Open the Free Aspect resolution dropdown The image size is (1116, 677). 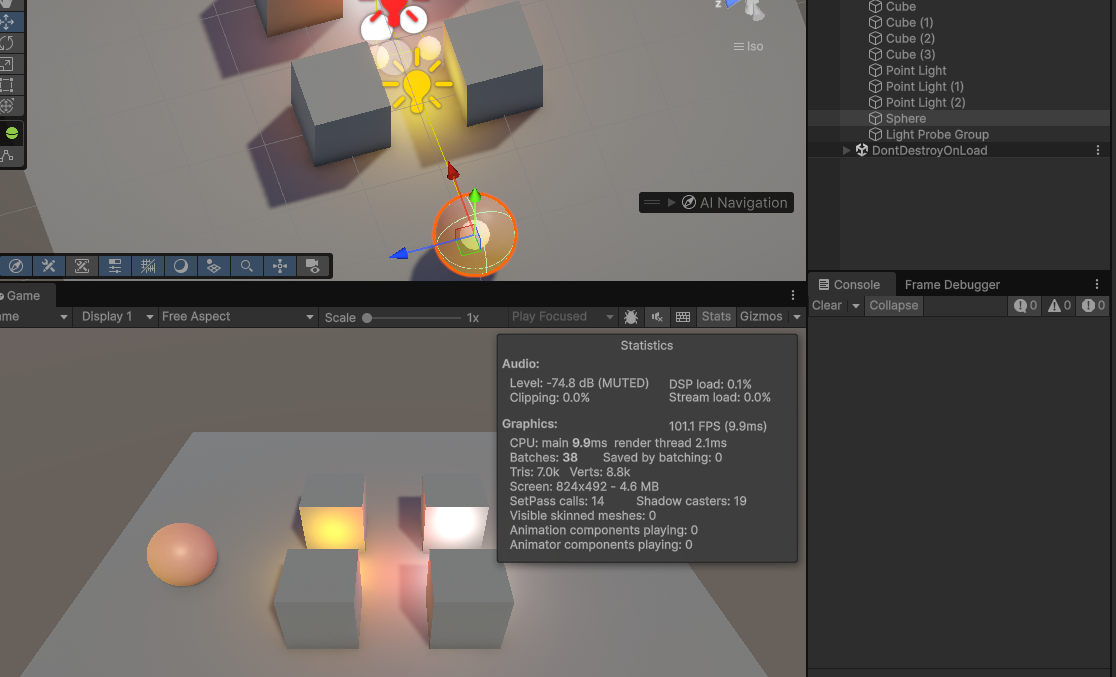[238, 317]
